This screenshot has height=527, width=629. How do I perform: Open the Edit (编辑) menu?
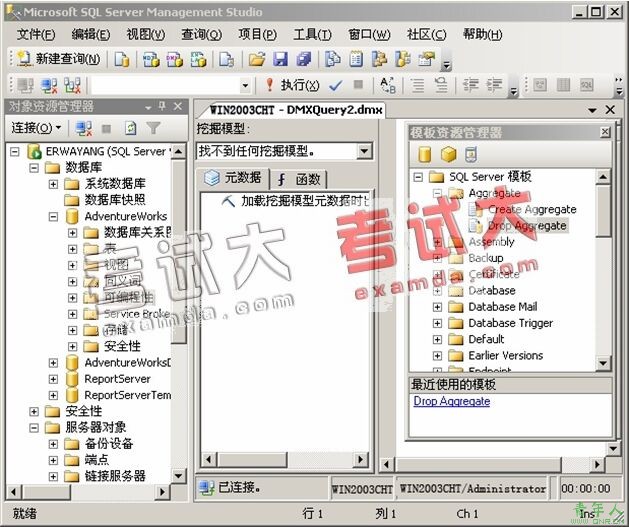(x=91, y=34)
